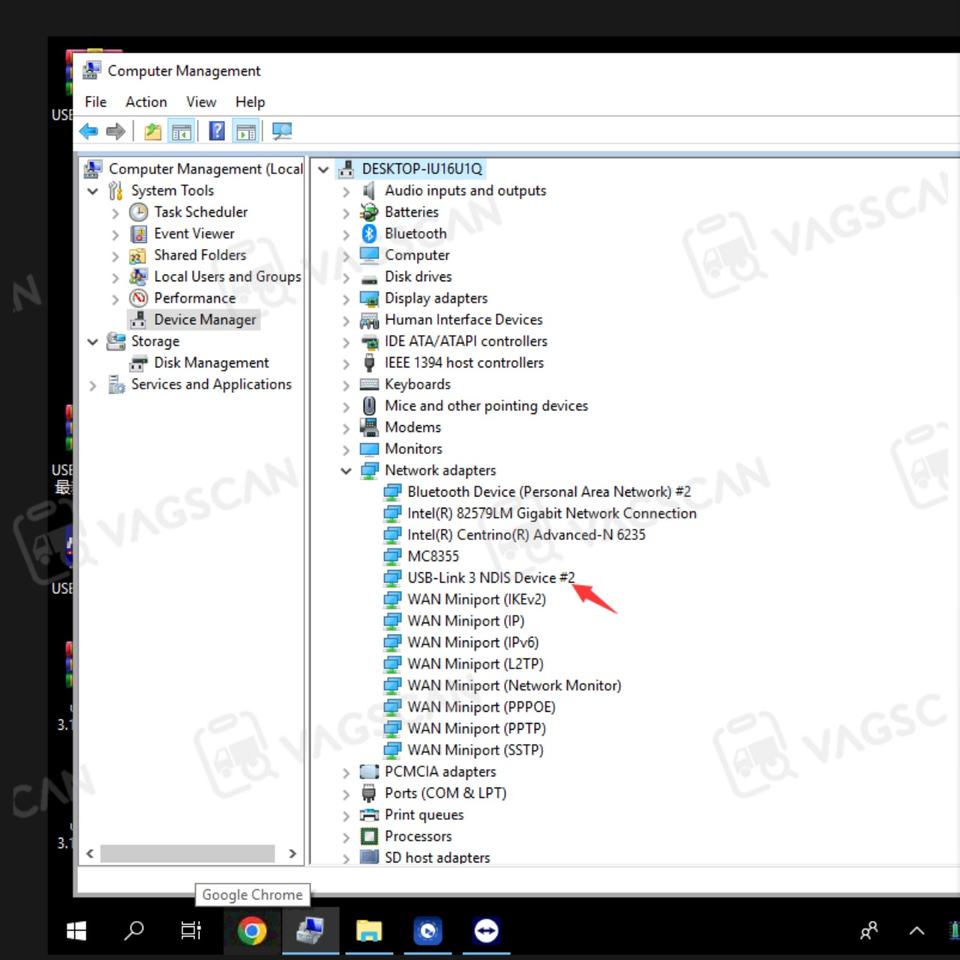
Task: Open Google Chrome from the taskbar
Action: tap(252, 931)
